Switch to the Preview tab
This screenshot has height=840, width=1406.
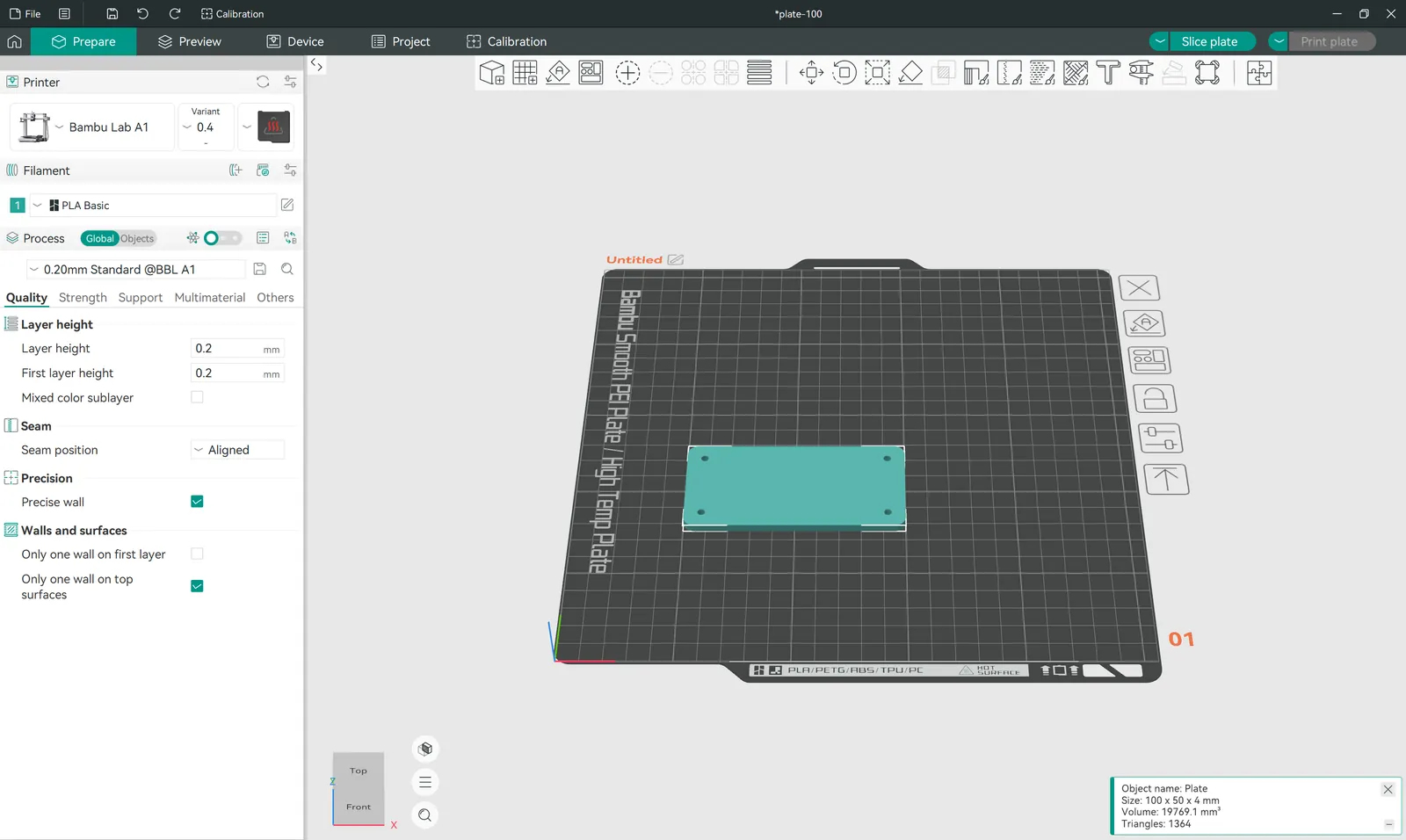pyautogui.click(x=190, y=41)
